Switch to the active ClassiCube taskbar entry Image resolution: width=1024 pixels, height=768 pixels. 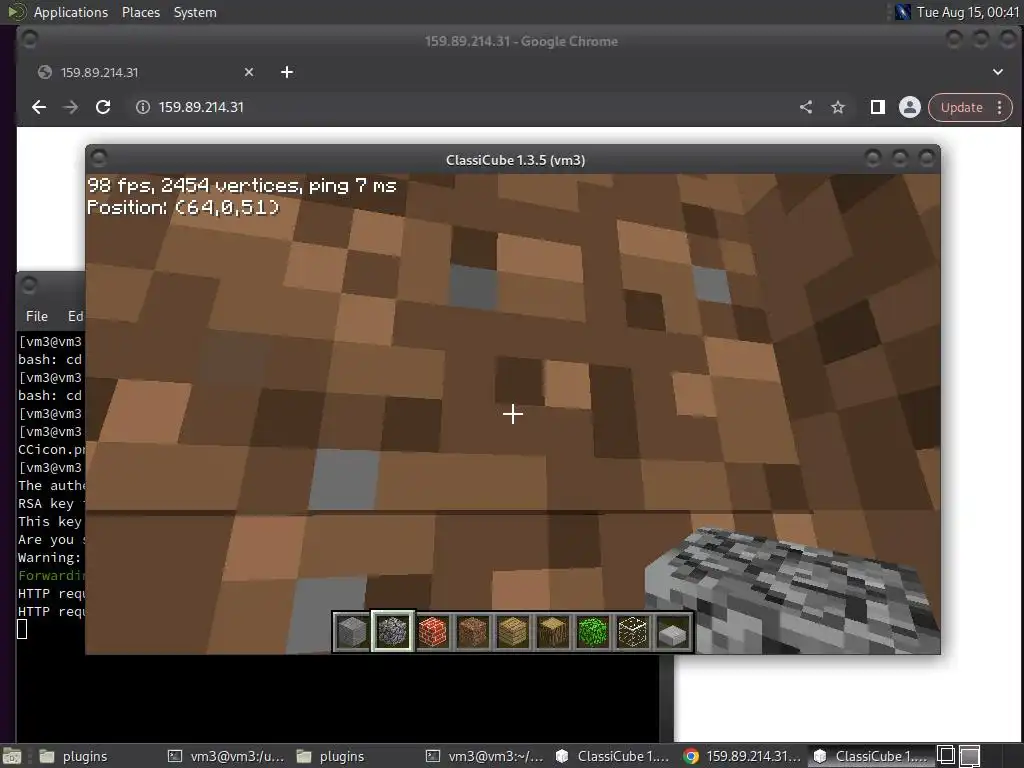871,756
